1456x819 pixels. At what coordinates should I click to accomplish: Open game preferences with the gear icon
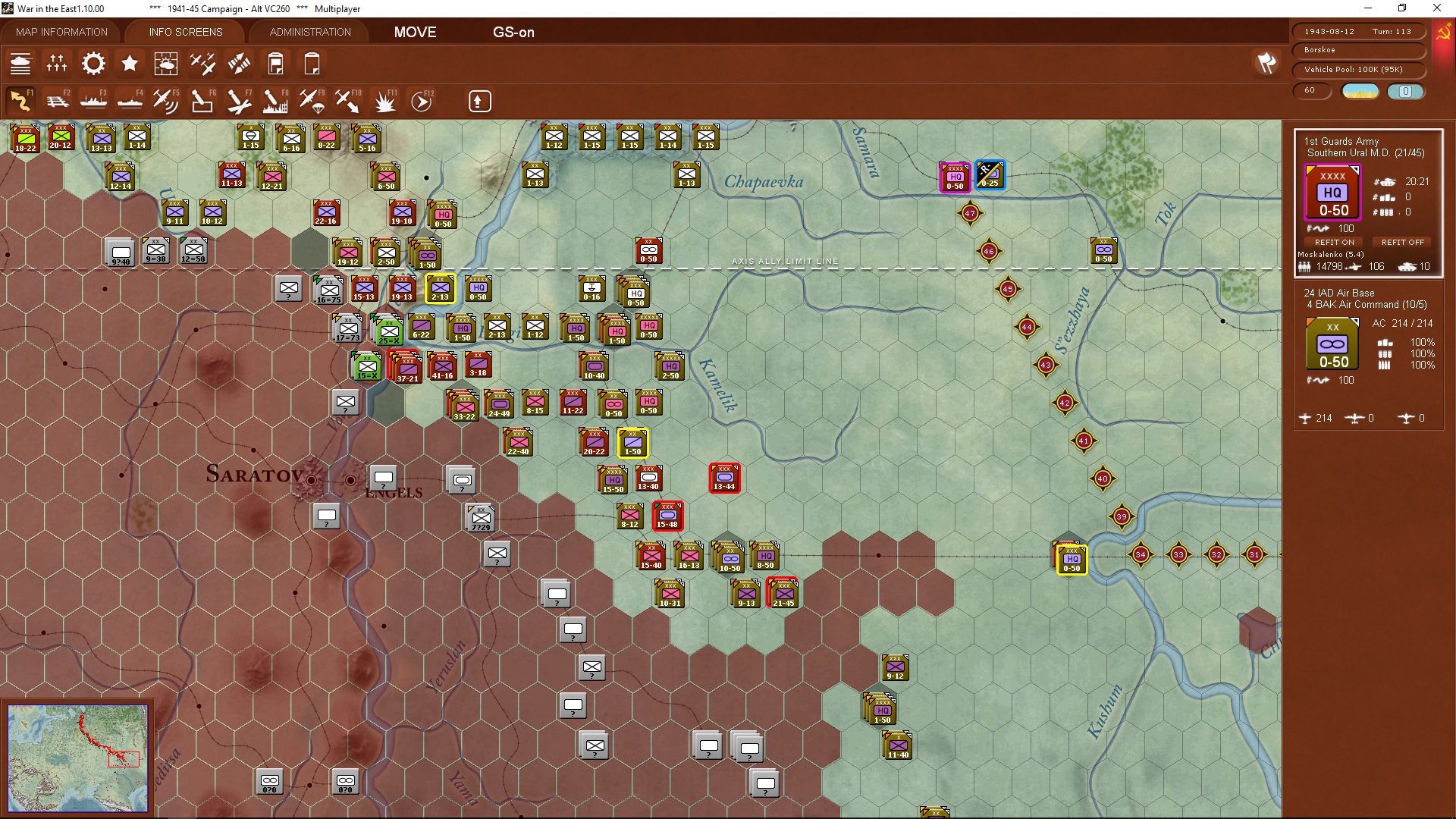click(x=93, y=64)
